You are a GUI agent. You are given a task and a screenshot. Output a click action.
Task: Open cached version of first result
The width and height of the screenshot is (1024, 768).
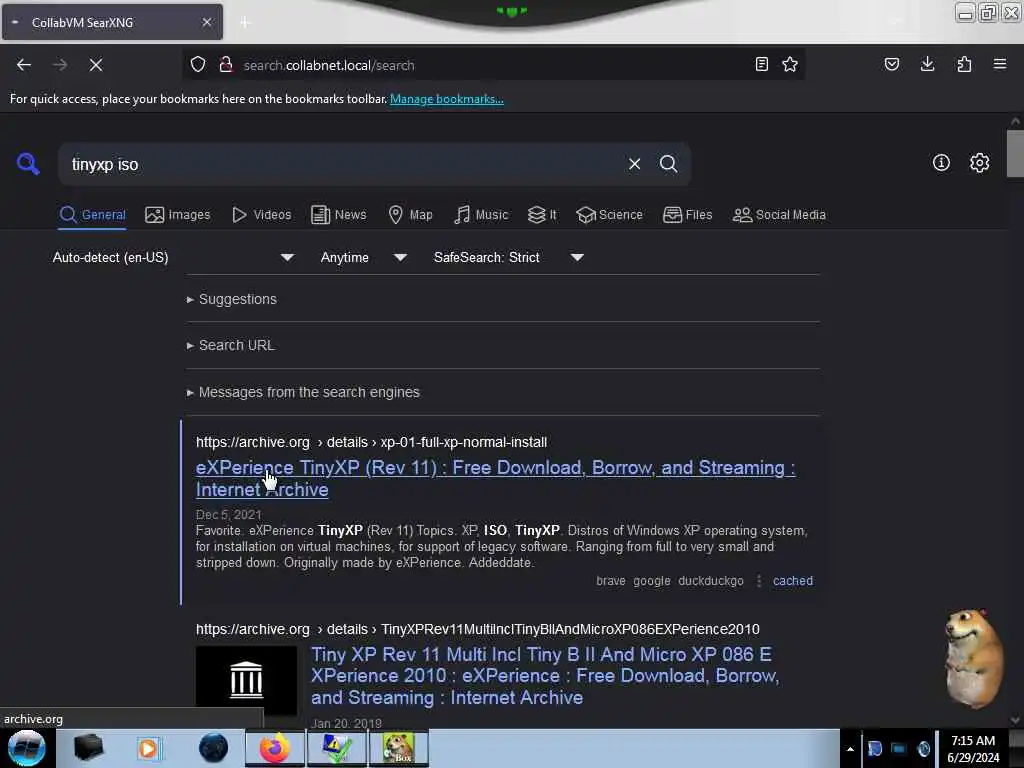coord(793,581)
